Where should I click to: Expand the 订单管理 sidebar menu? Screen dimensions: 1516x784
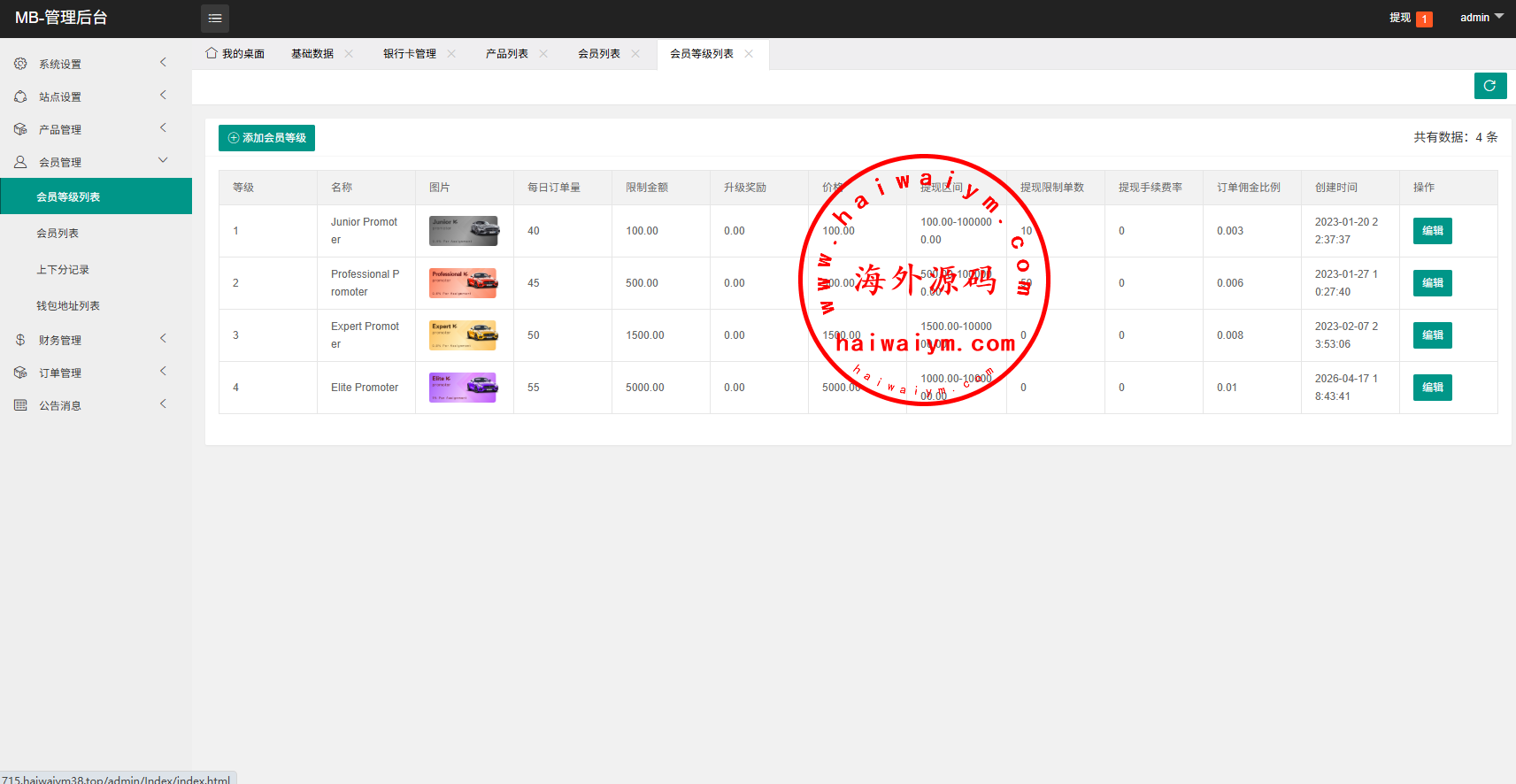(96, 373)
